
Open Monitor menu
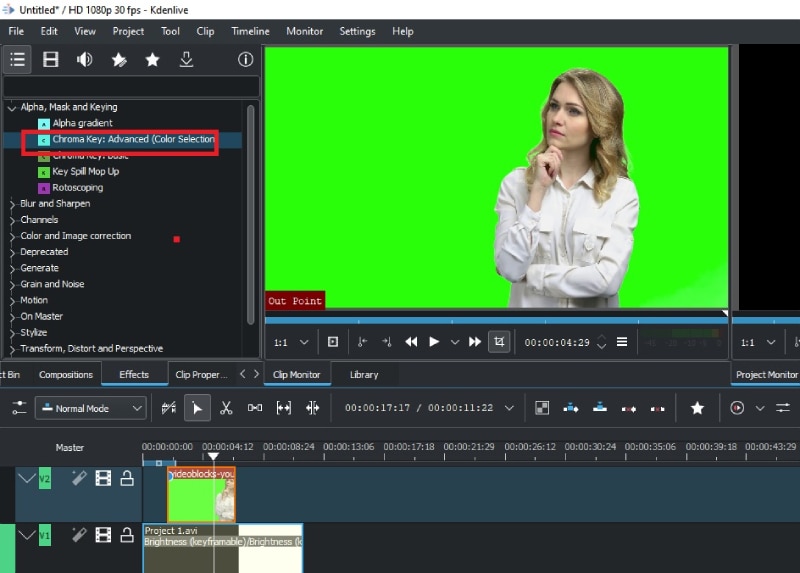(305, 31)
